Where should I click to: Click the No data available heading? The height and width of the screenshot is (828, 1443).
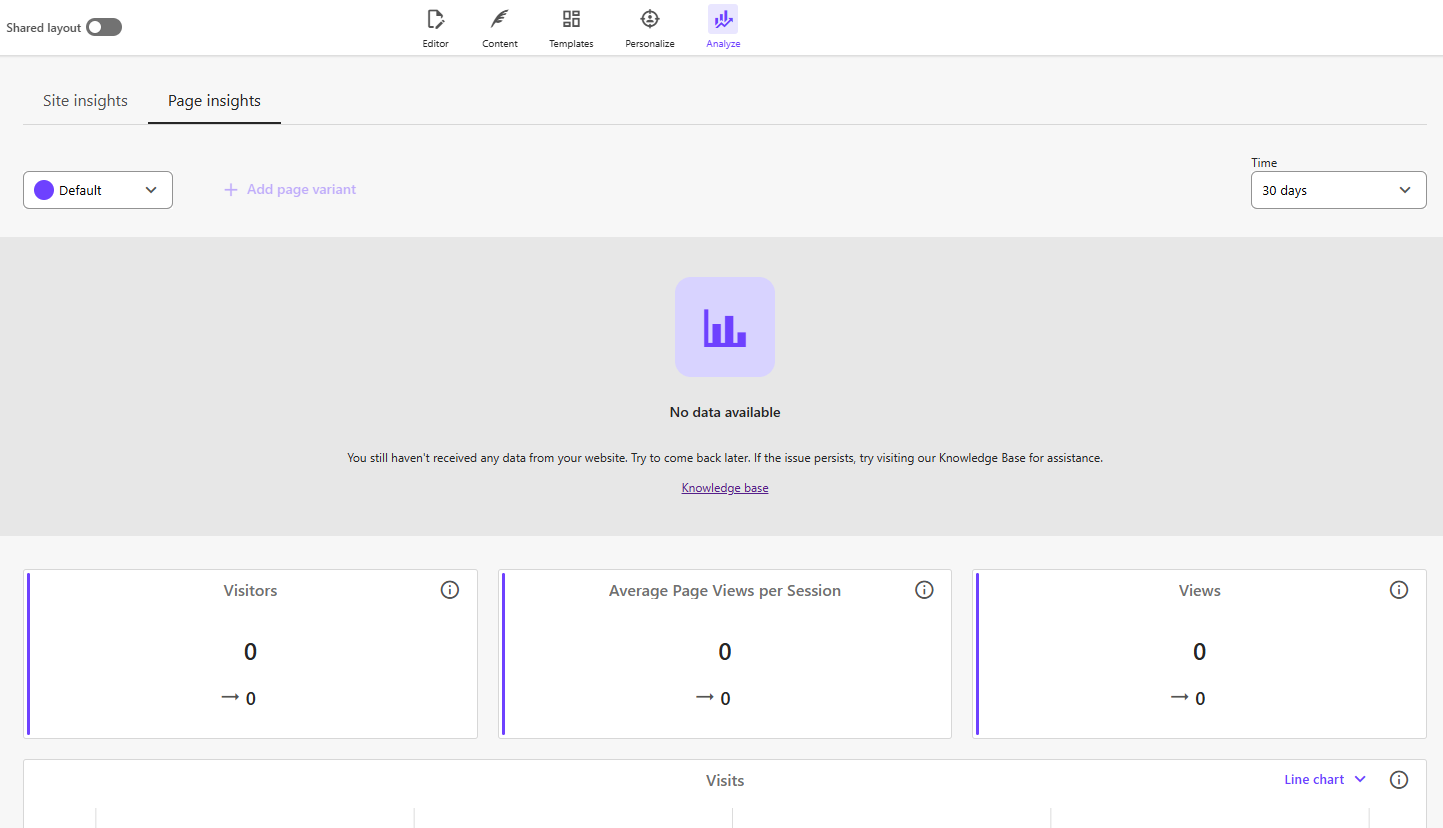click(x=725, y=412)
